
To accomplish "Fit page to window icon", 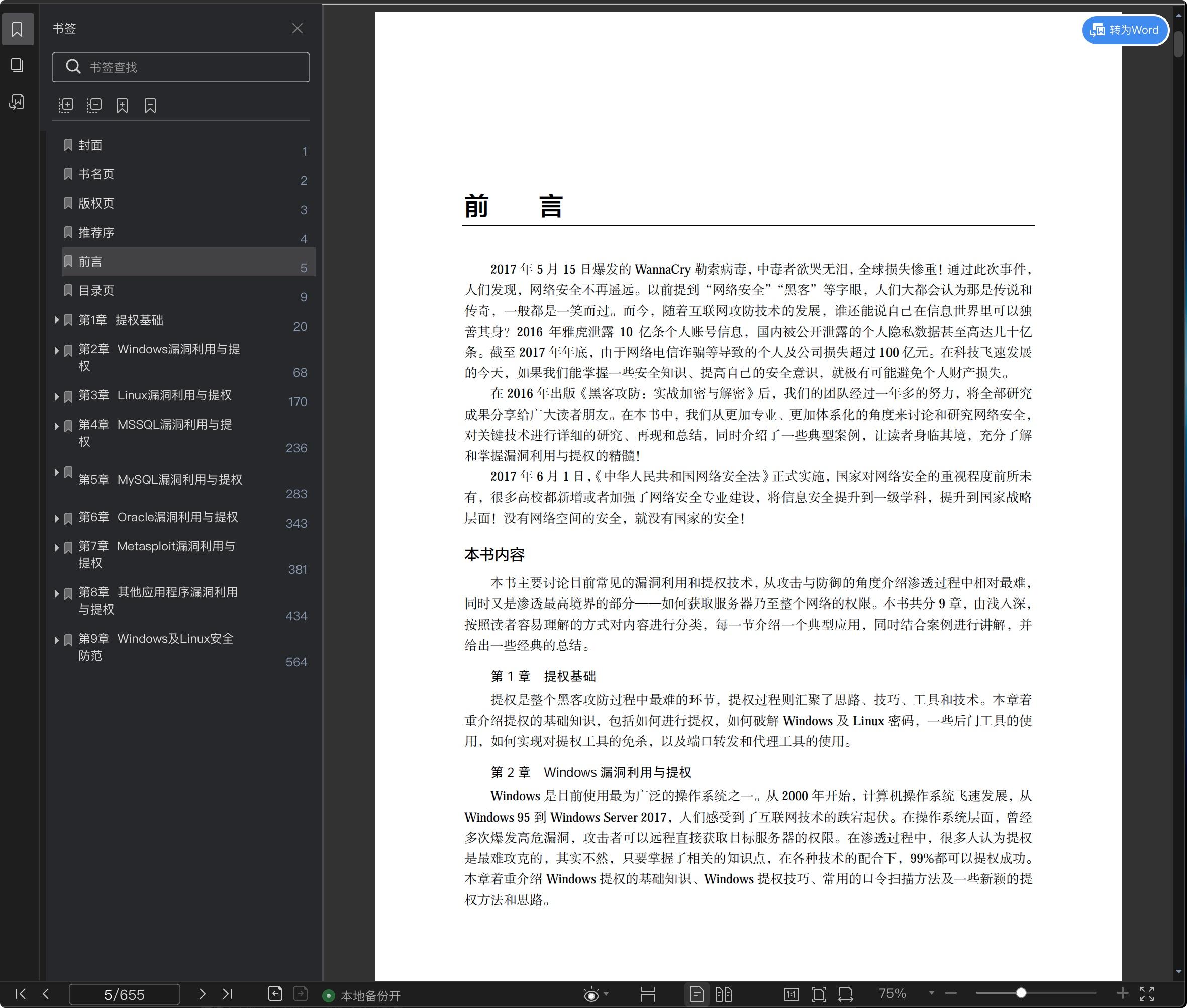I will tap(819, 994).
